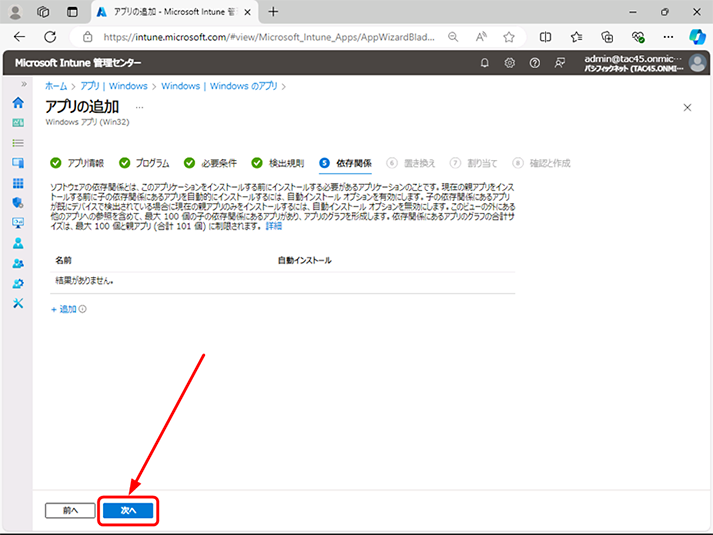Go to the プログラム wizard step
Viewport: 713px width, 535px height.
[144, 163]
